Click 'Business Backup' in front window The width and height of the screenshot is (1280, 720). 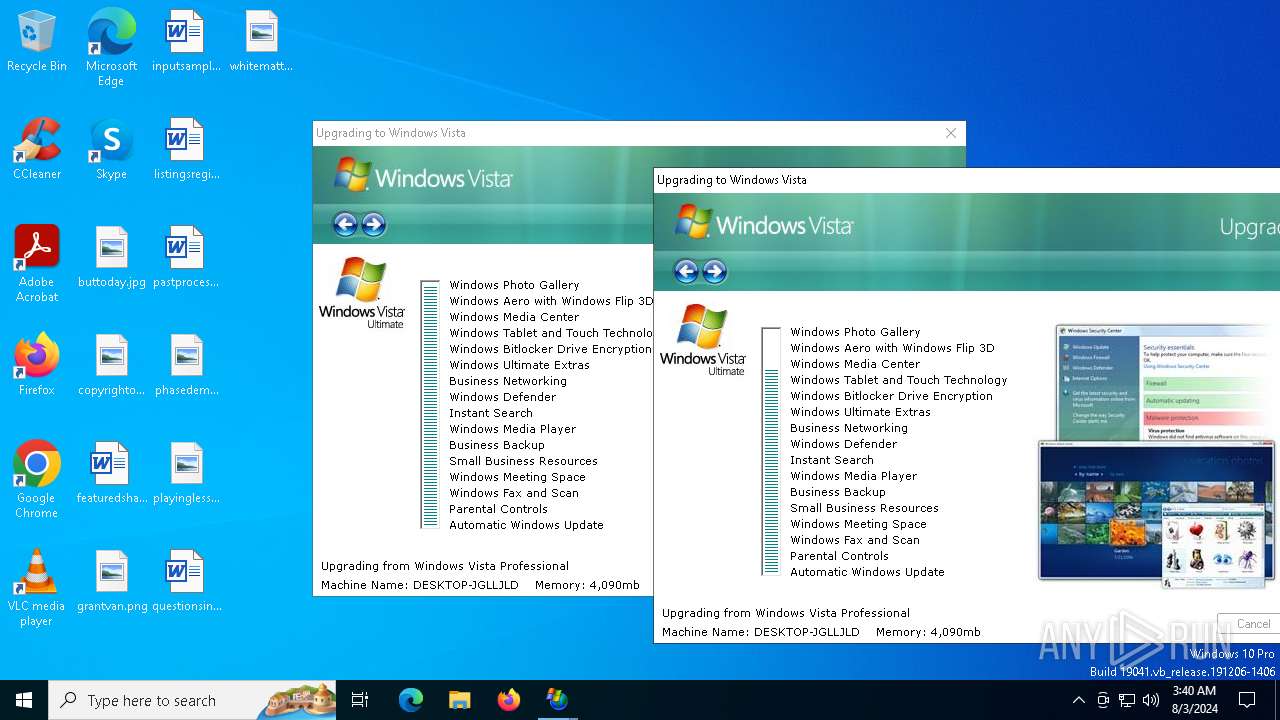click(x=838, y=492)
